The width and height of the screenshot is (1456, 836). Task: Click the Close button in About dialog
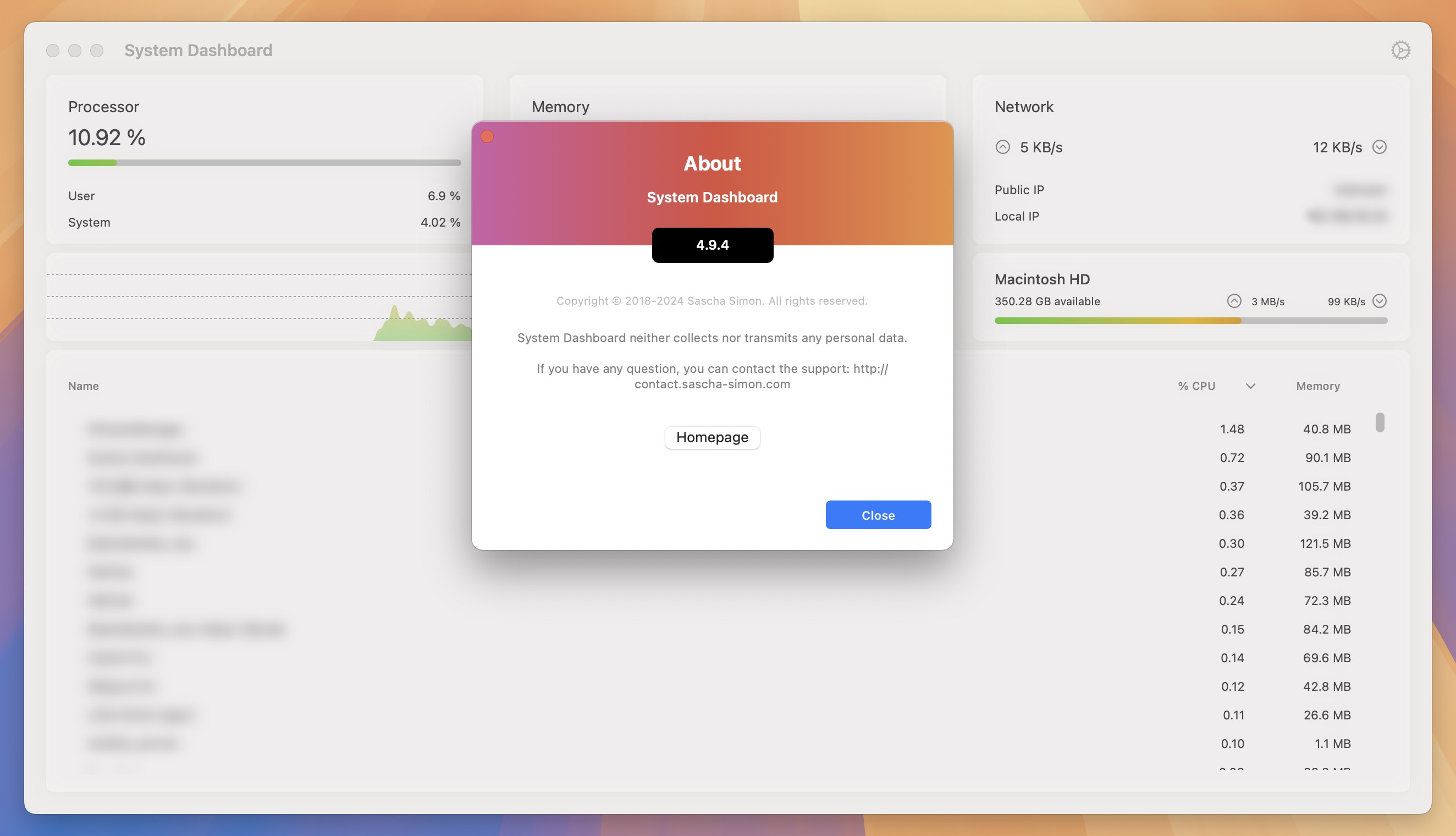point(878,514)
